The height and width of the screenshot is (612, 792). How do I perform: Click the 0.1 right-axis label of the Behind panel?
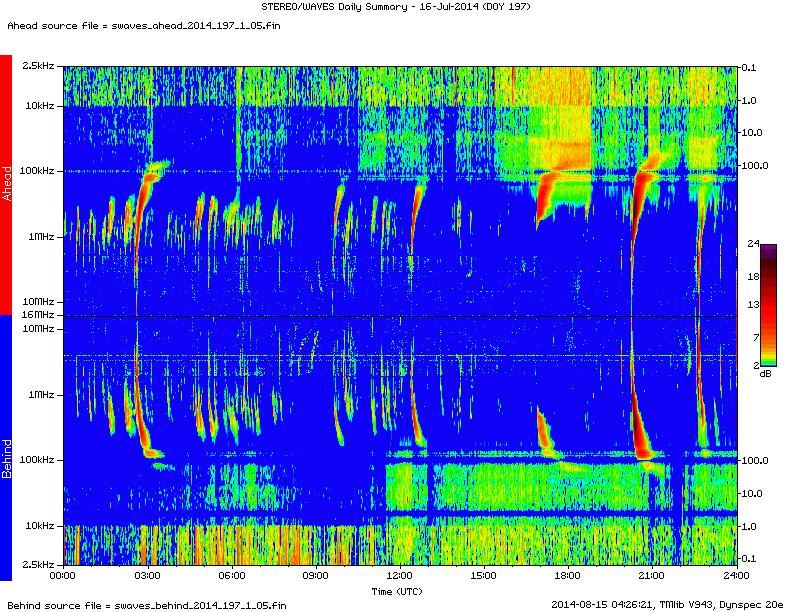click(749, 558)
